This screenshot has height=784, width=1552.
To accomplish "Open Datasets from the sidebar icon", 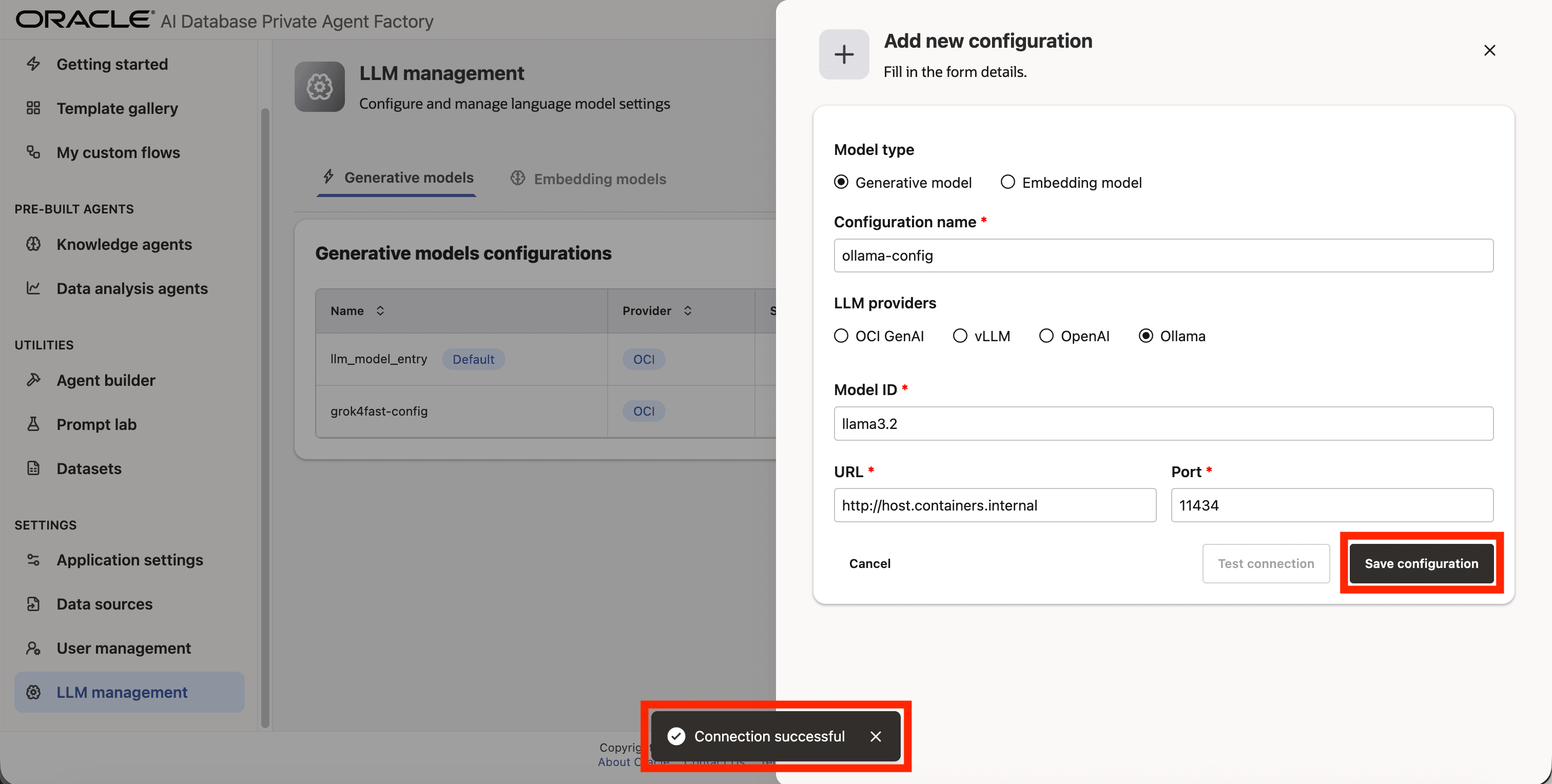I will 34,468.
